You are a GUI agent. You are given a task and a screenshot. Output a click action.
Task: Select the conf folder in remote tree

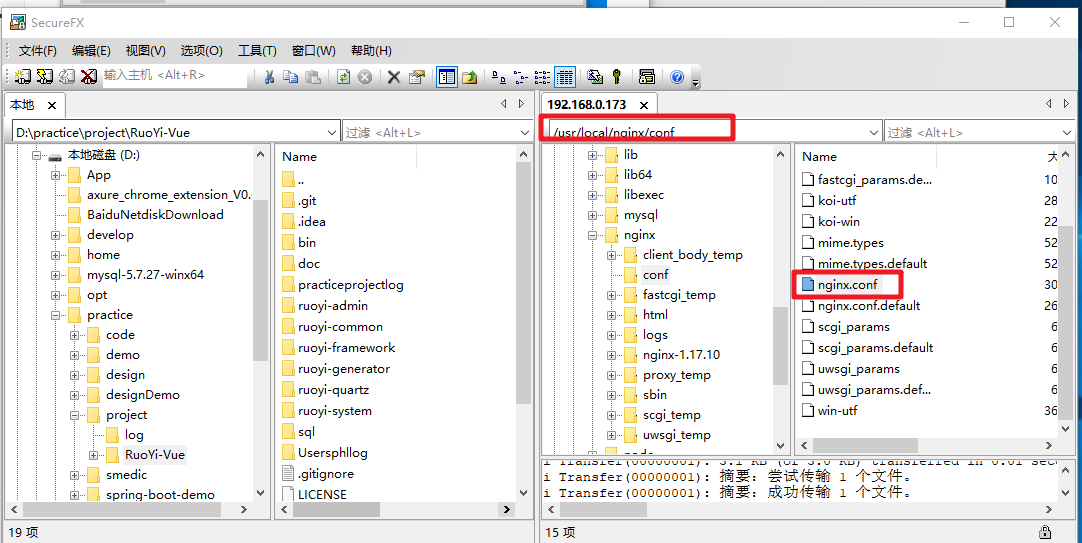click(x=656, y=275)
